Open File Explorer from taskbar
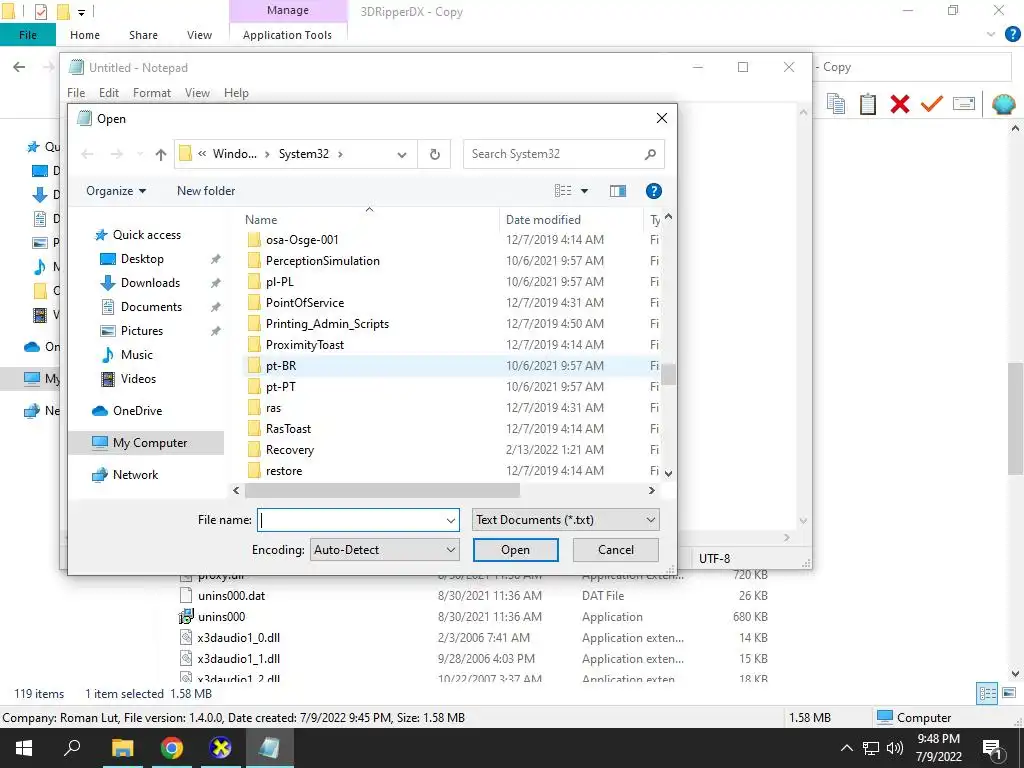 click(122, 748)
